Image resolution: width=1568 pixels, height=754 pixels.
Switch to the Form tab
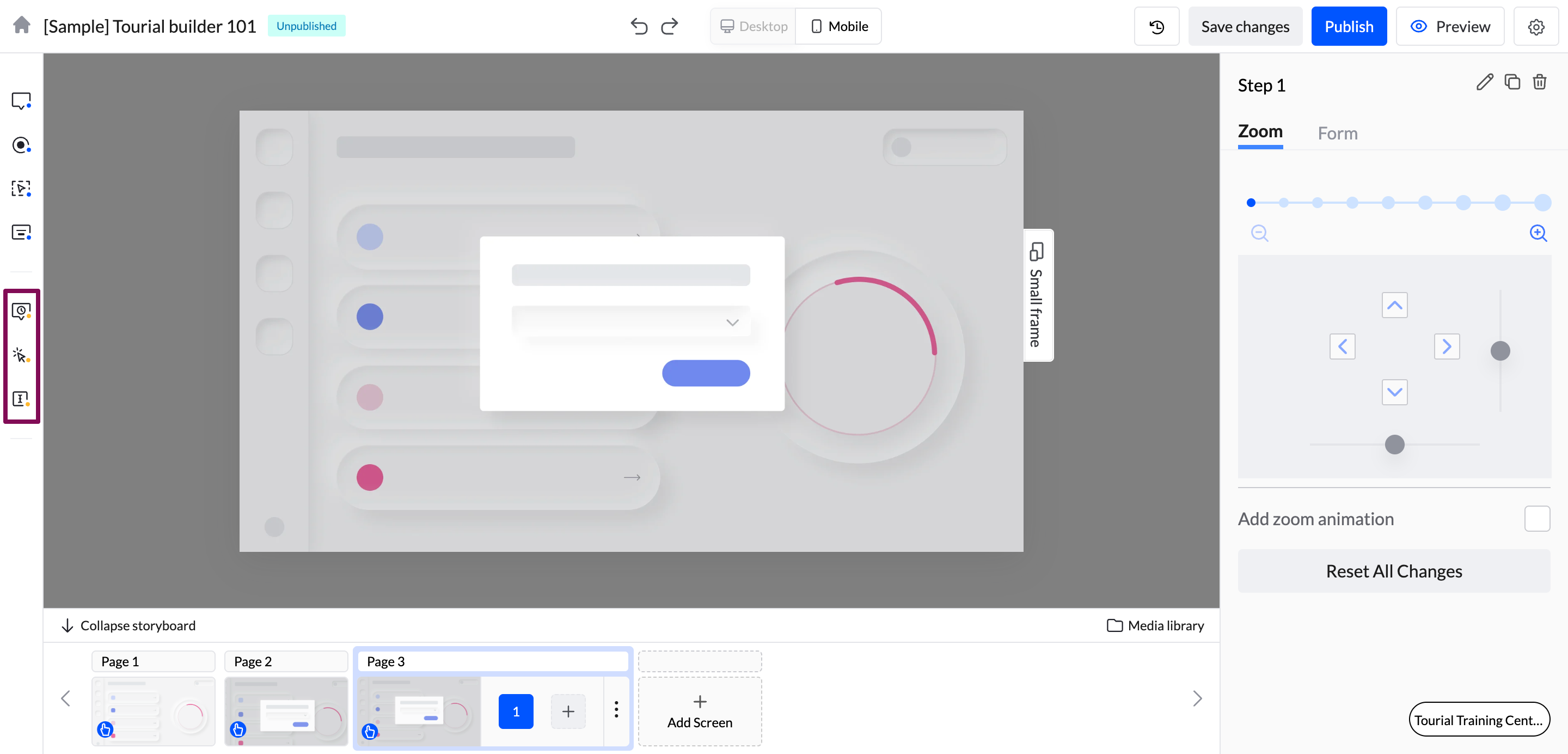(1337, 133)
